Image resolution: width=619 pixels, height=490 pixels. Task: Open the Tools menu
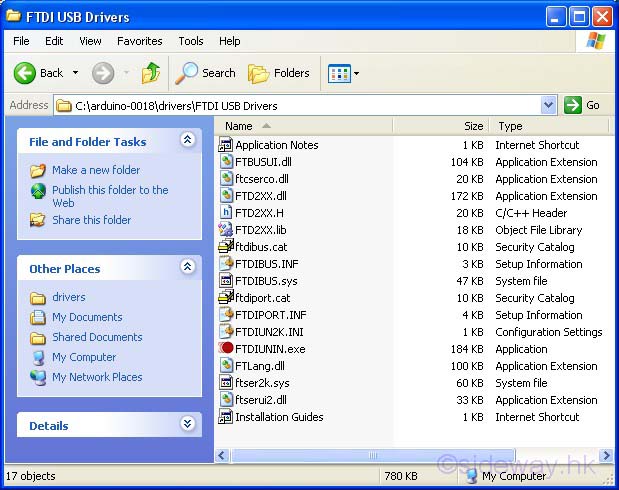tap(191, 41)
